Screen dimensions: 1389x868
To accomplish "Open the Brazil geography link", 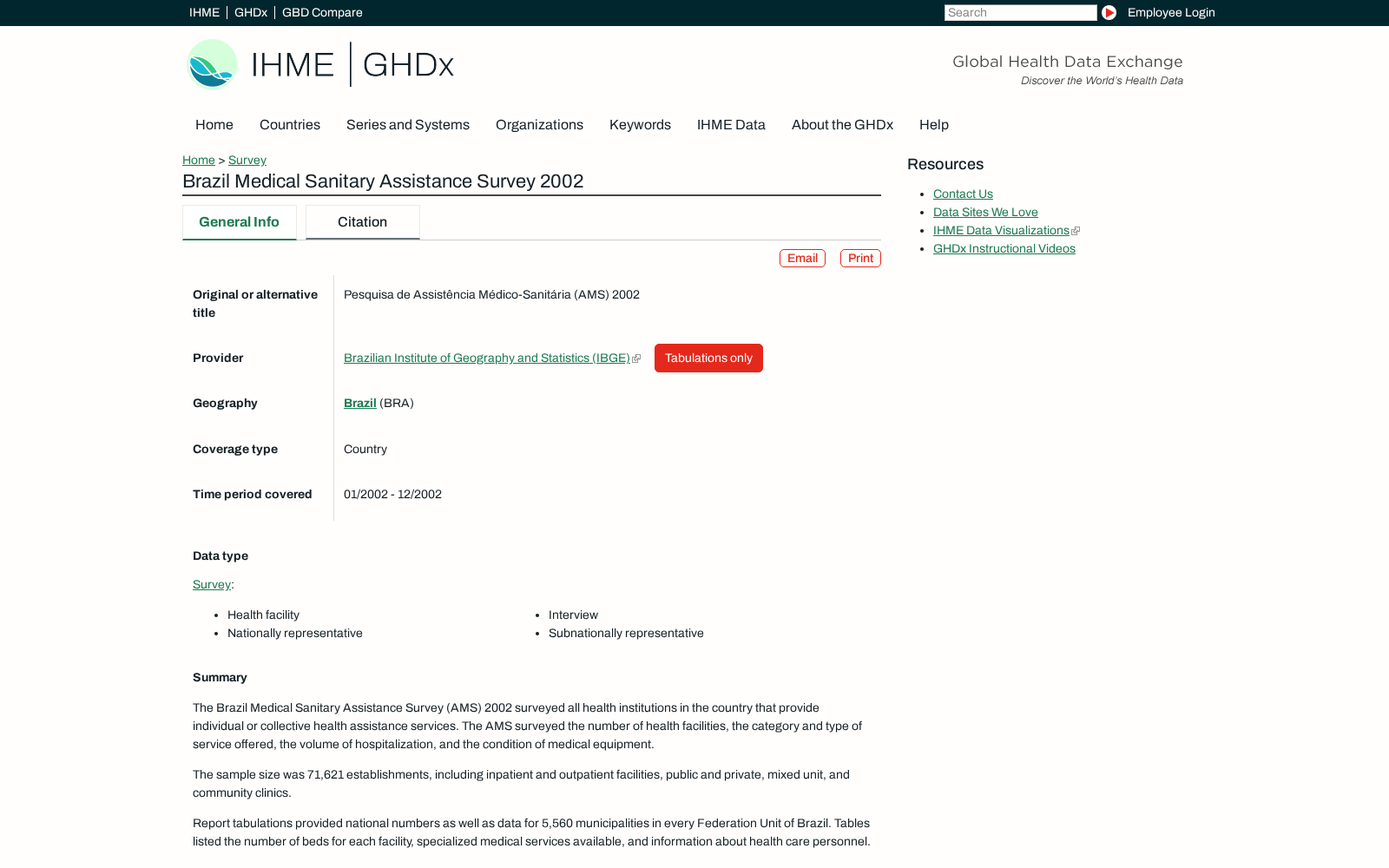I will click(x=360, y=404).
